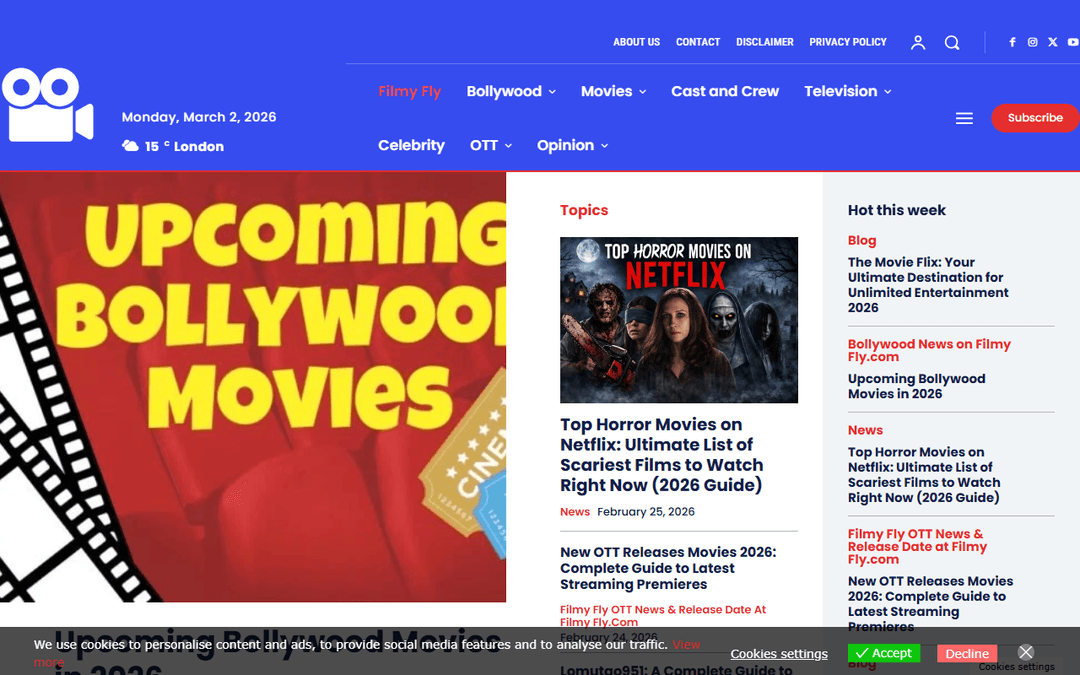Visit the Instagram social icon

1032,42
